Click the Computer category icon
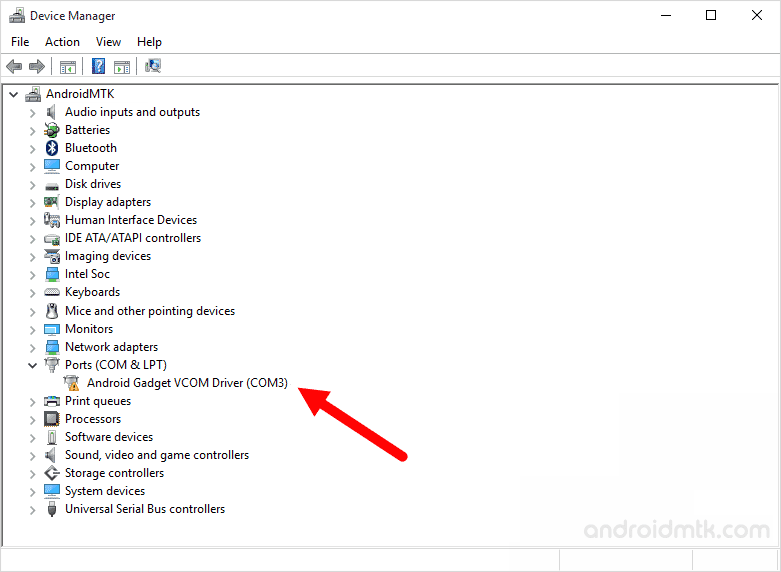 point(52,166)
